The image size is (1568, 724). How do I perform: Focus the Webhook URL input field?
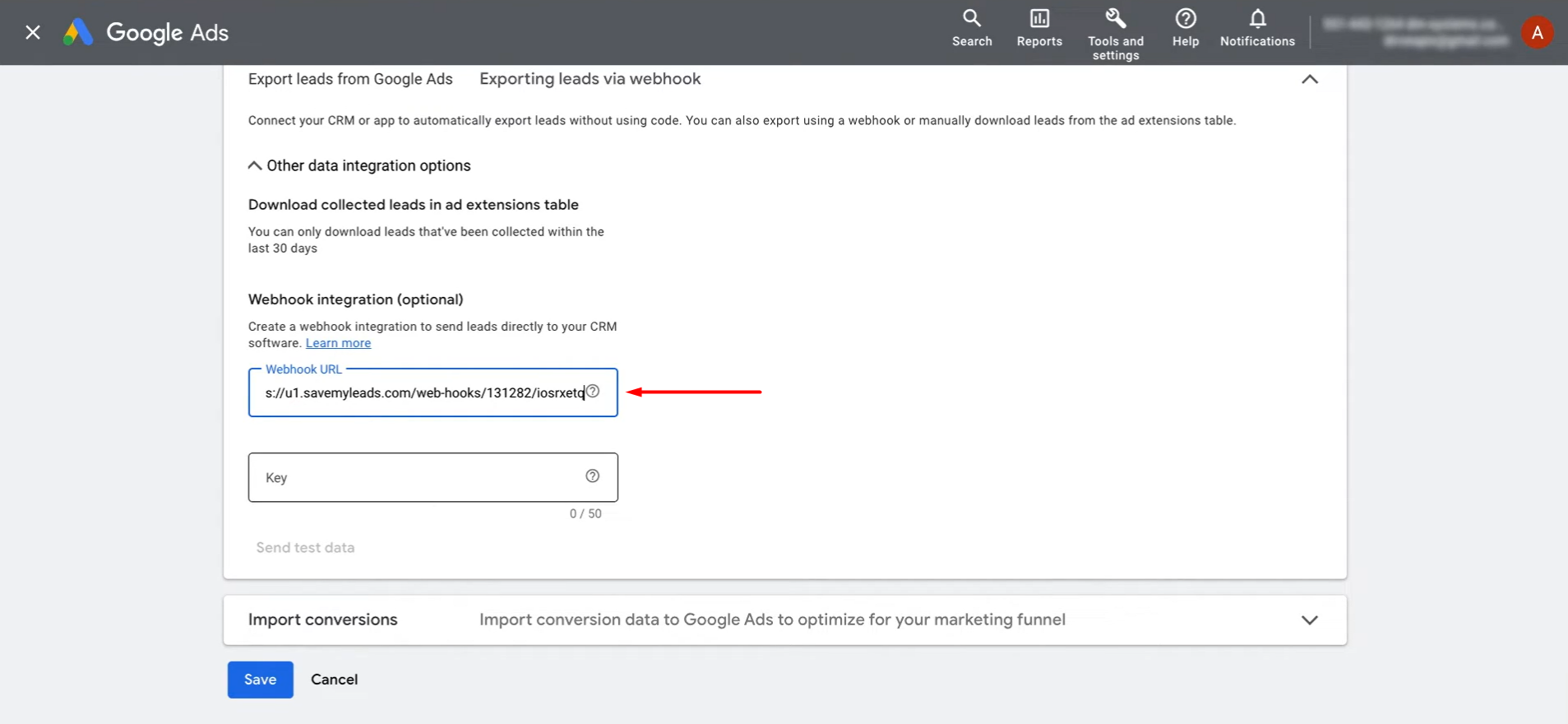click(419, 393)
